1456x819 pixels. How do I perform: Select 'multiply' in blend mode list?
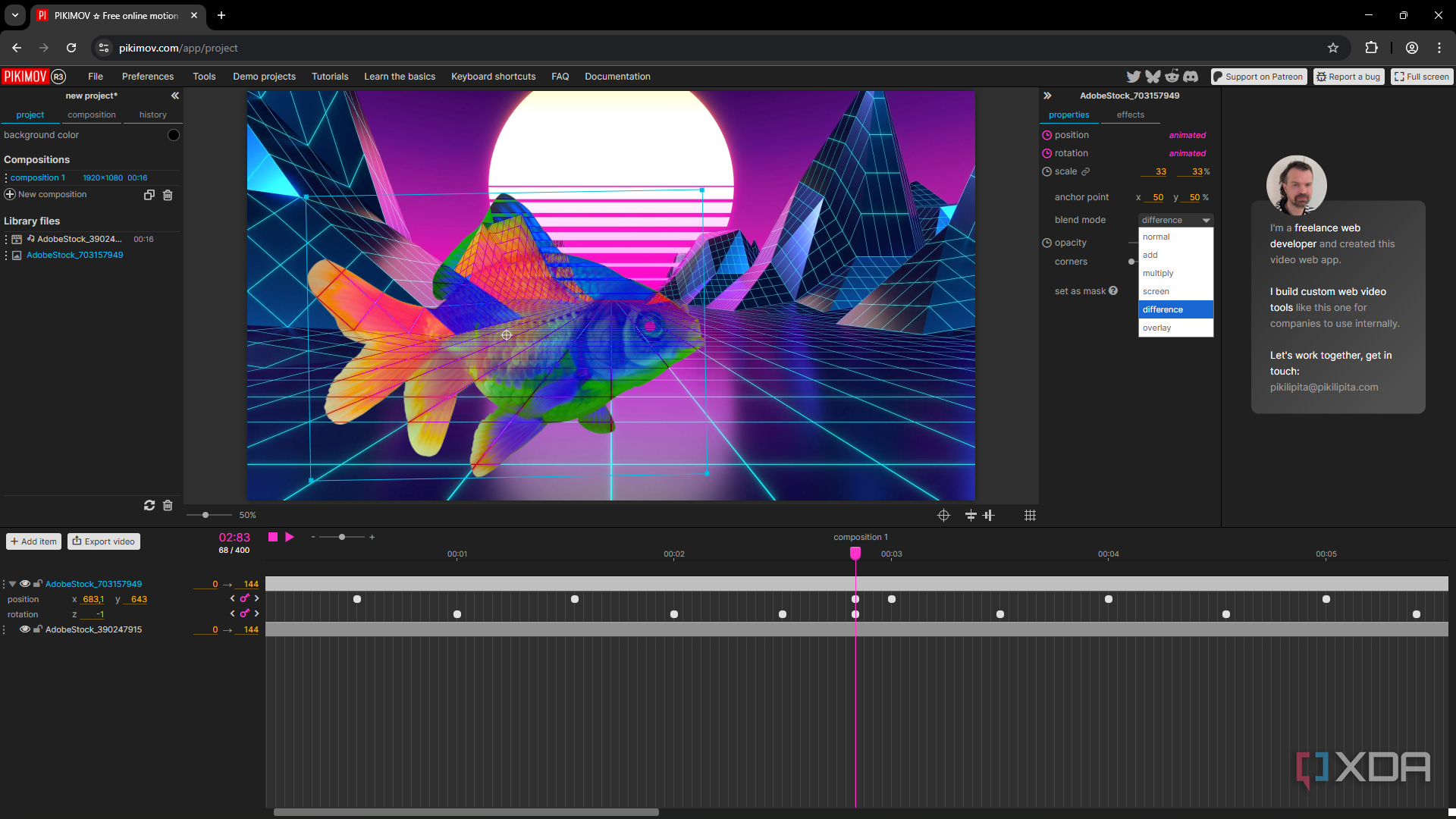click(1158, 273)
